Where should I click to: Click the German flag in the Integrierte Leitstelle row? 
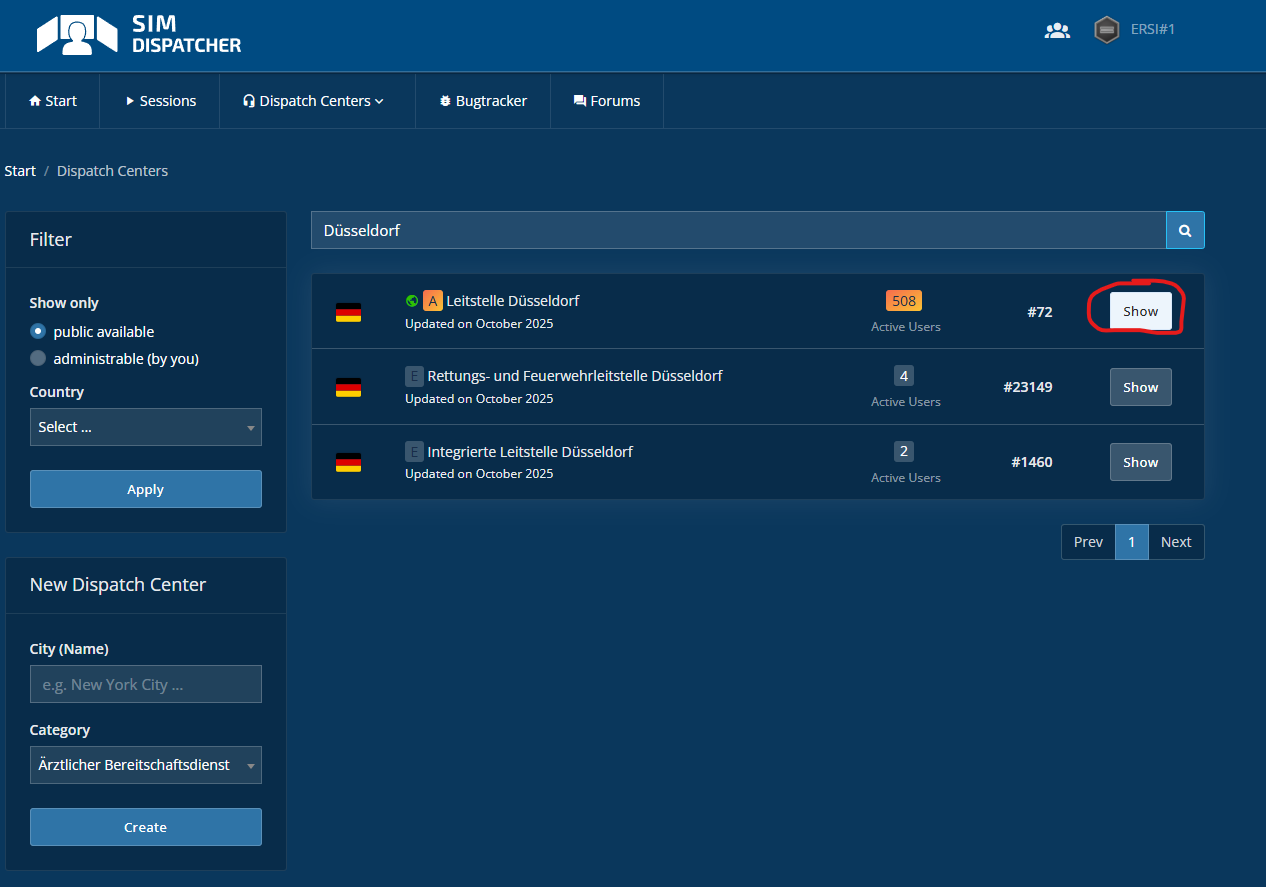(x=348, y=463)
